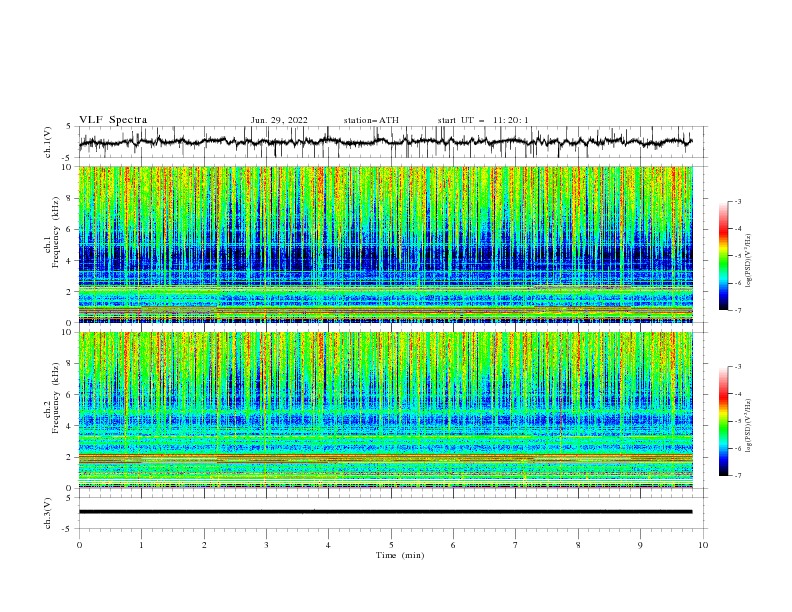Click the "7" tick on time axis

[516, 545]
